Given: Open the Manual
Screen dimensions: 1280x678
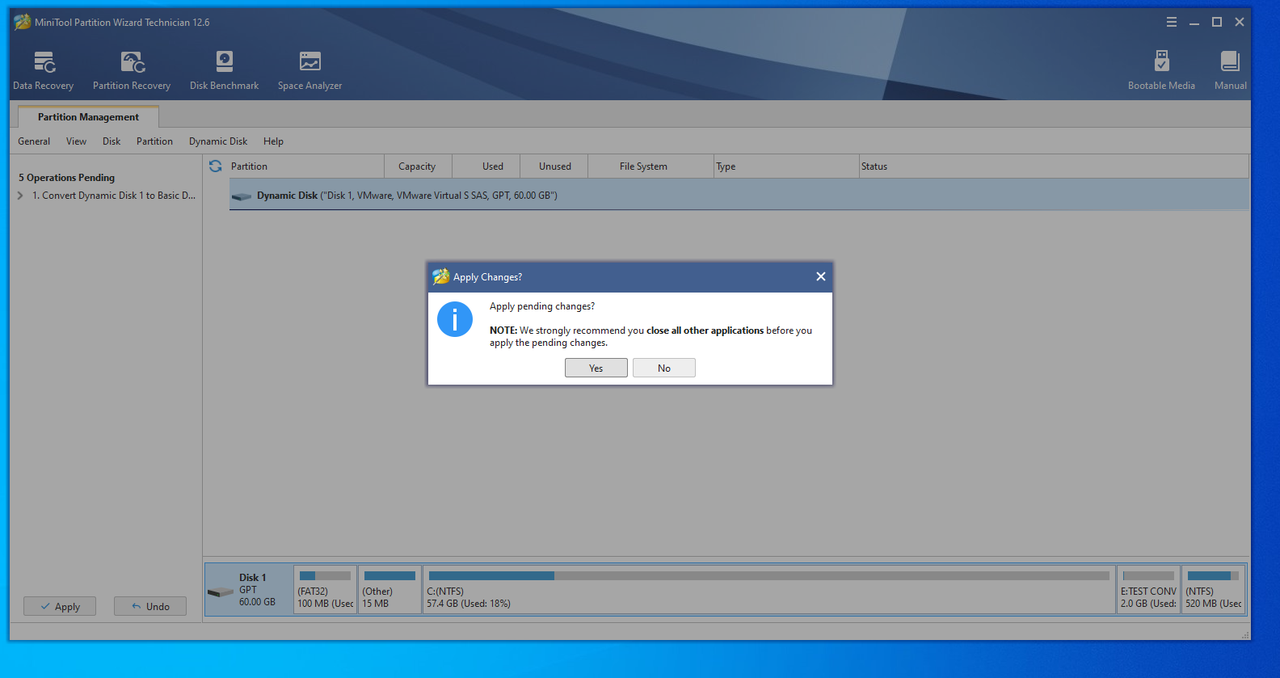Looking at the screenshot, I should [1230, 71].
